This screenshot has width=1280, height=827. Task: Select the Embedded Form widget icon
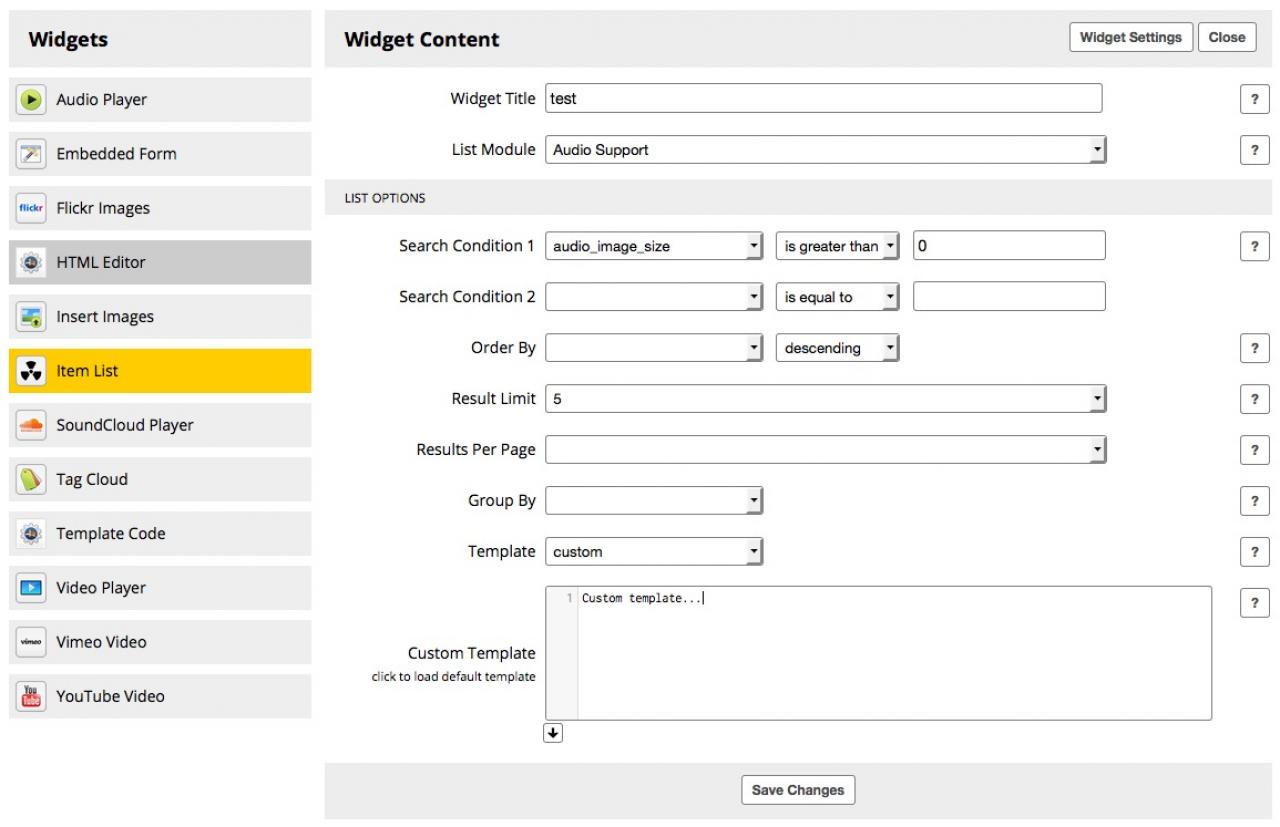pos(31,154)
